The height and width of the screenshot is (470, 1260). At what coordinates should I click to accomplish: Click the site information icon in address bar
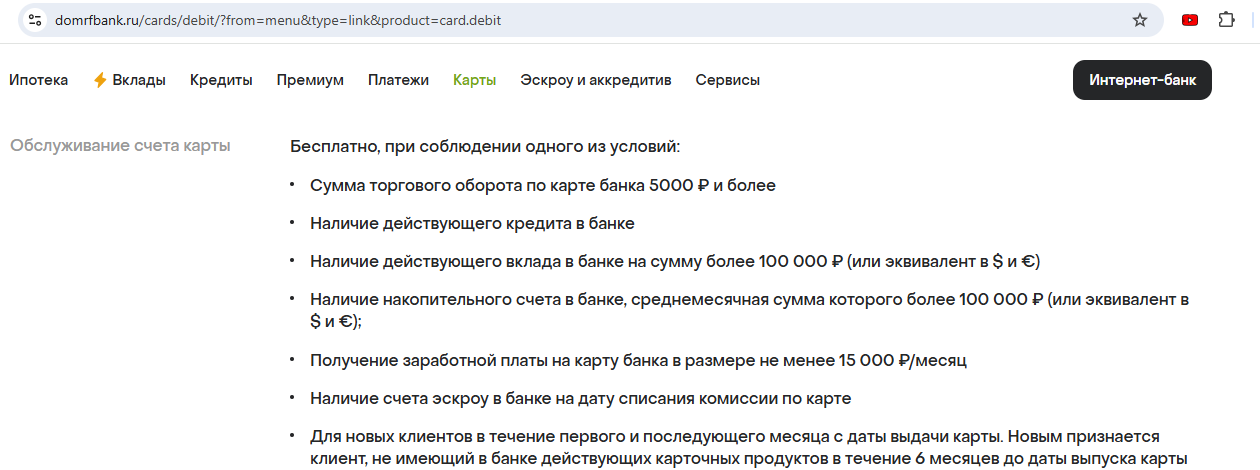click(x=33, y=20)
